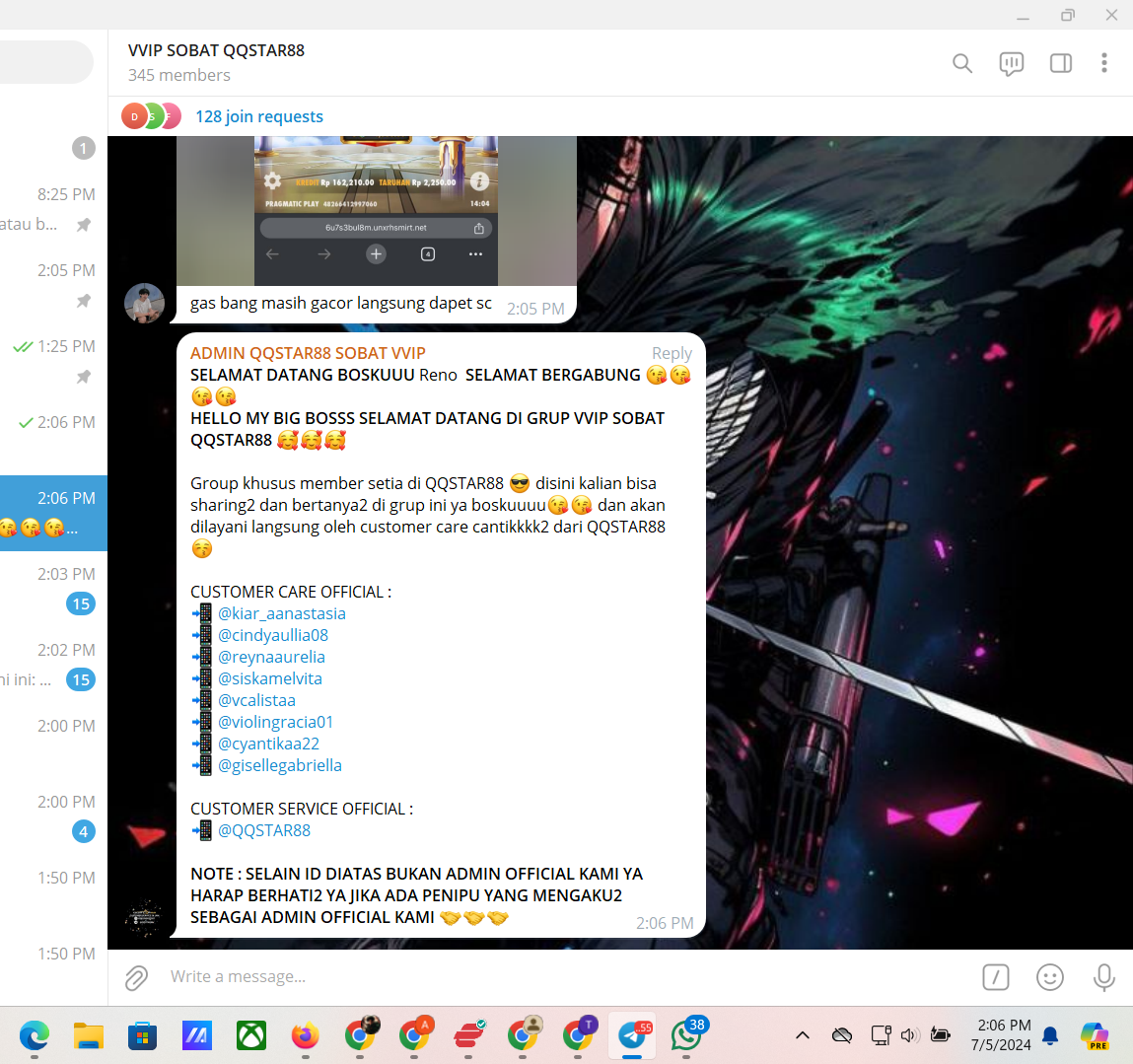Click the unread badge showing 1
This screenshot has height=1064, width=1133.
(83, 148)
